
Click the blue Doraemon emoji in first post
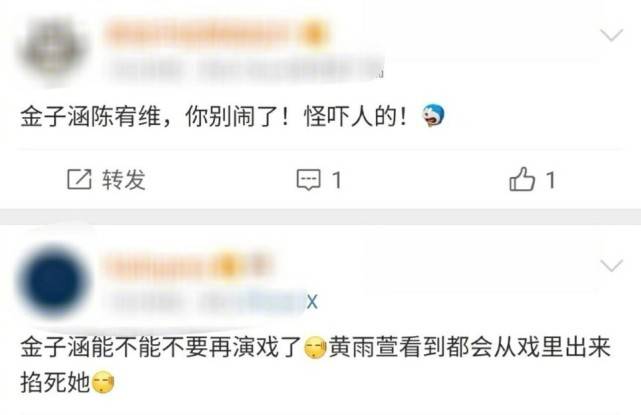pos(433,115)
